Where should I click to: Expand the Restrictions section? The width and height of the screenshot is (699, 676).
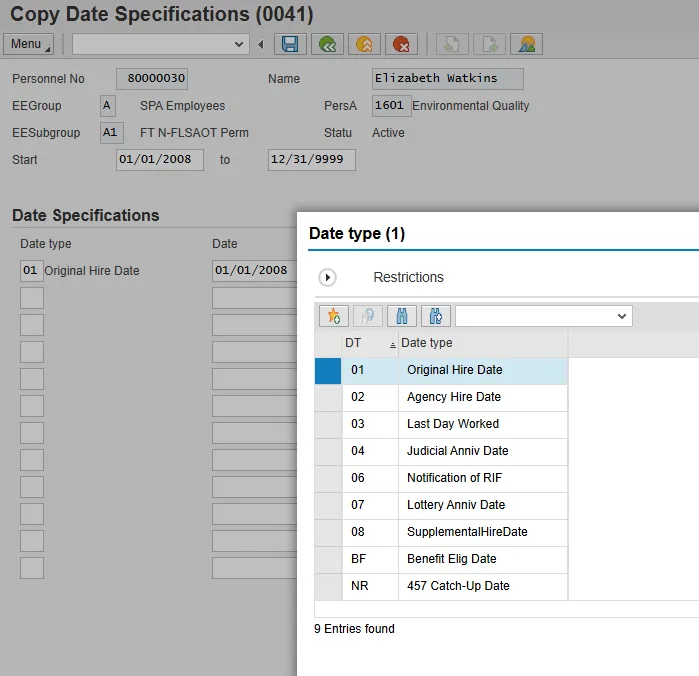click(x=327, y=277)
